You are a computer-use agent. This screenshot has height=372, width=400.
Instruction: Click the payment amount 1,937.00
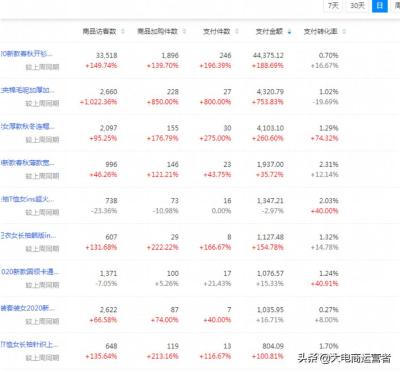click(x=270, y=164)
